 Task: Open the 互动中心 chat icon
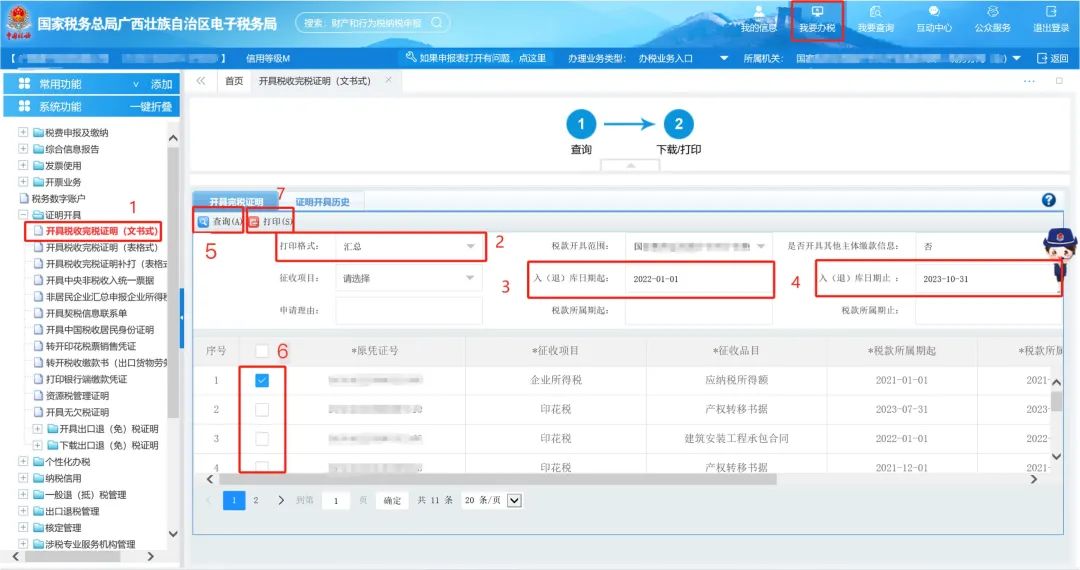pos(934,12)
